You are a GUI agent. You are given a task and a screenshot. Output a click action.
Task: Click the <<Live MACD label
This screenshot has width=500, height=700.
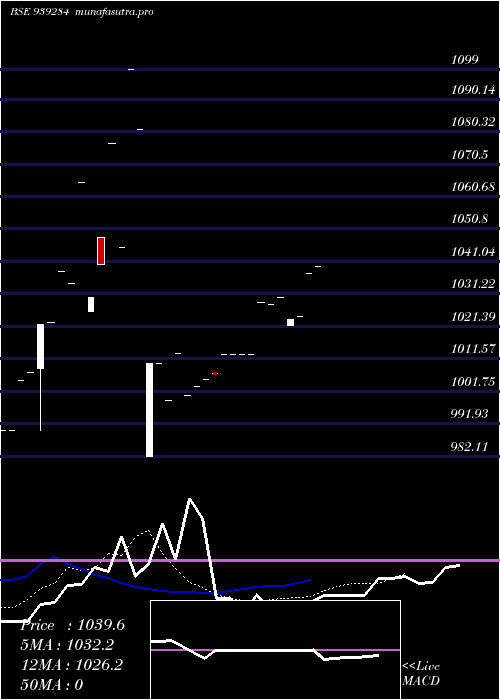(421, 673)
